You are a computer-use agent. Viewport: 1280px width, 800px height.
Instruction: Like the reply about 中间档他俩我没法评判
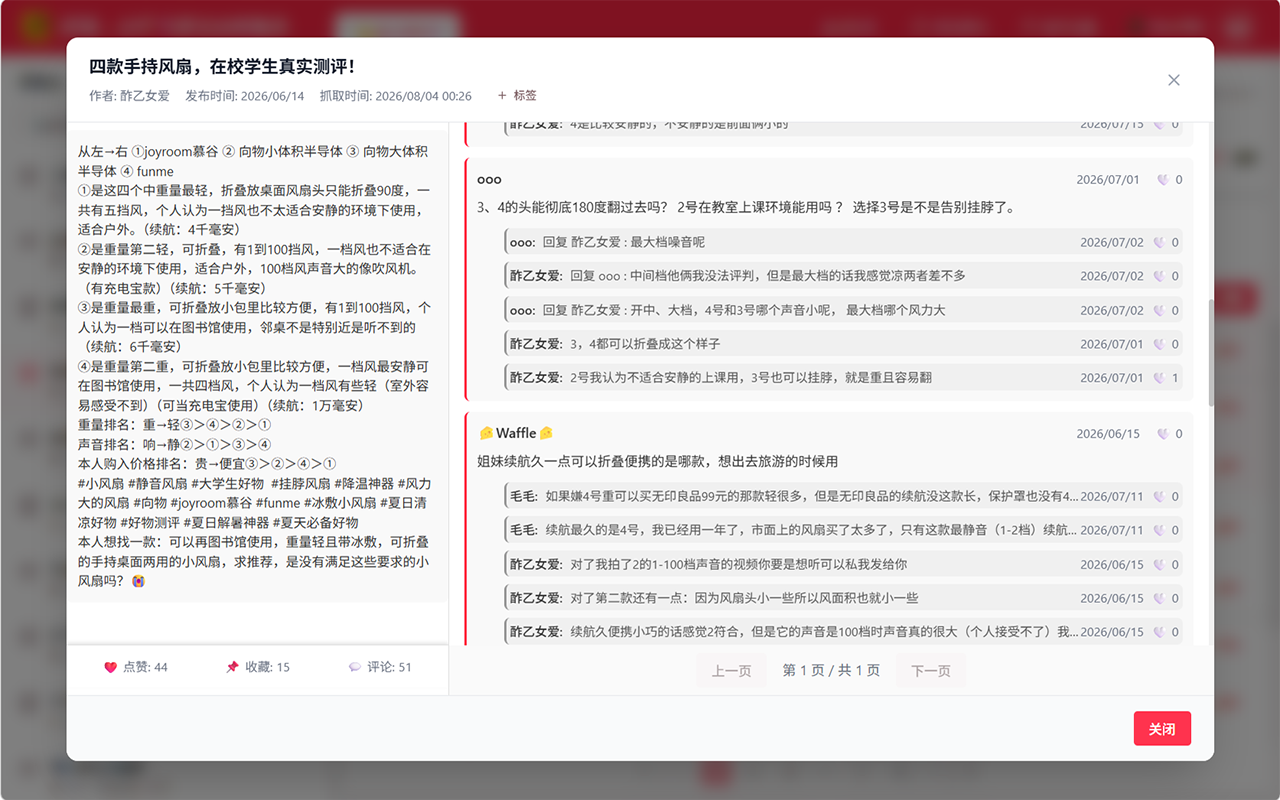click(x=1159, y=276)
